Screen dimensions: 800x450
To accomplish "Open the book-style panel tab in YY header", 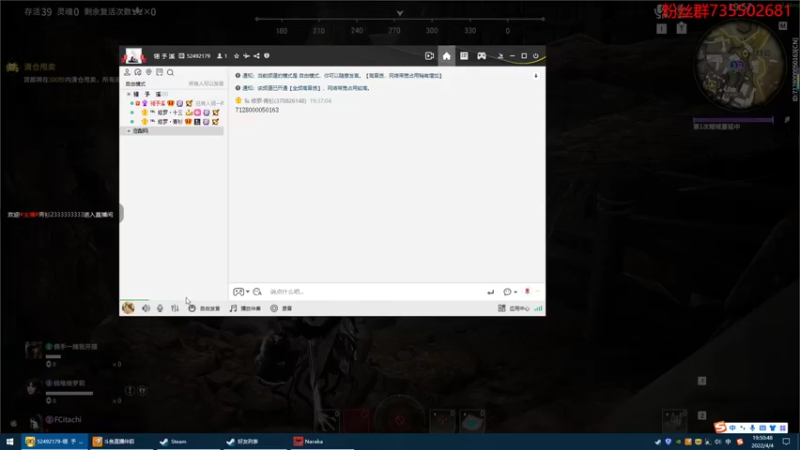I will coord(464,56).
